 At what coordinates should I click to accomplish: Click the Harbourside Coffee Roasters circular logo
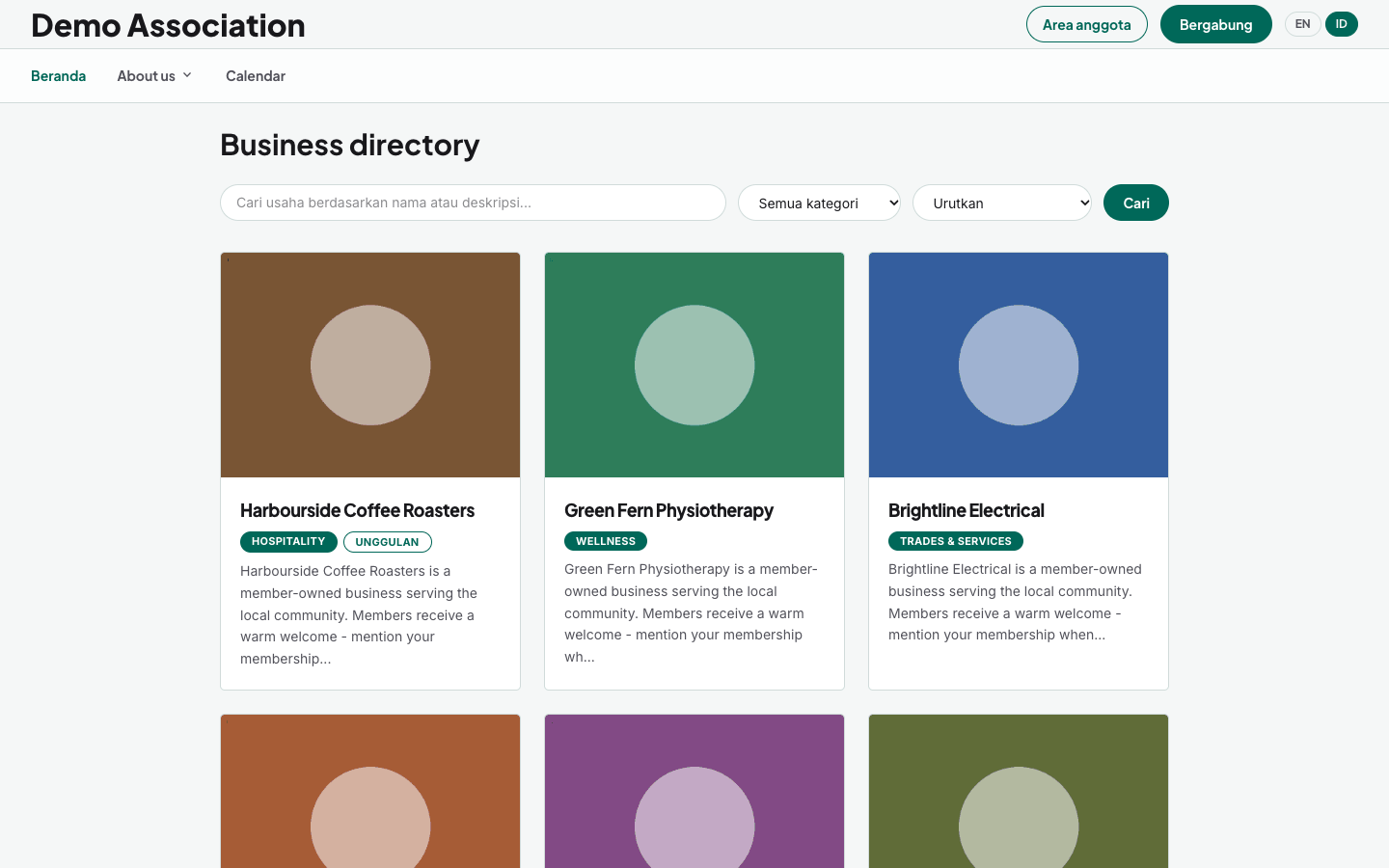370,366
